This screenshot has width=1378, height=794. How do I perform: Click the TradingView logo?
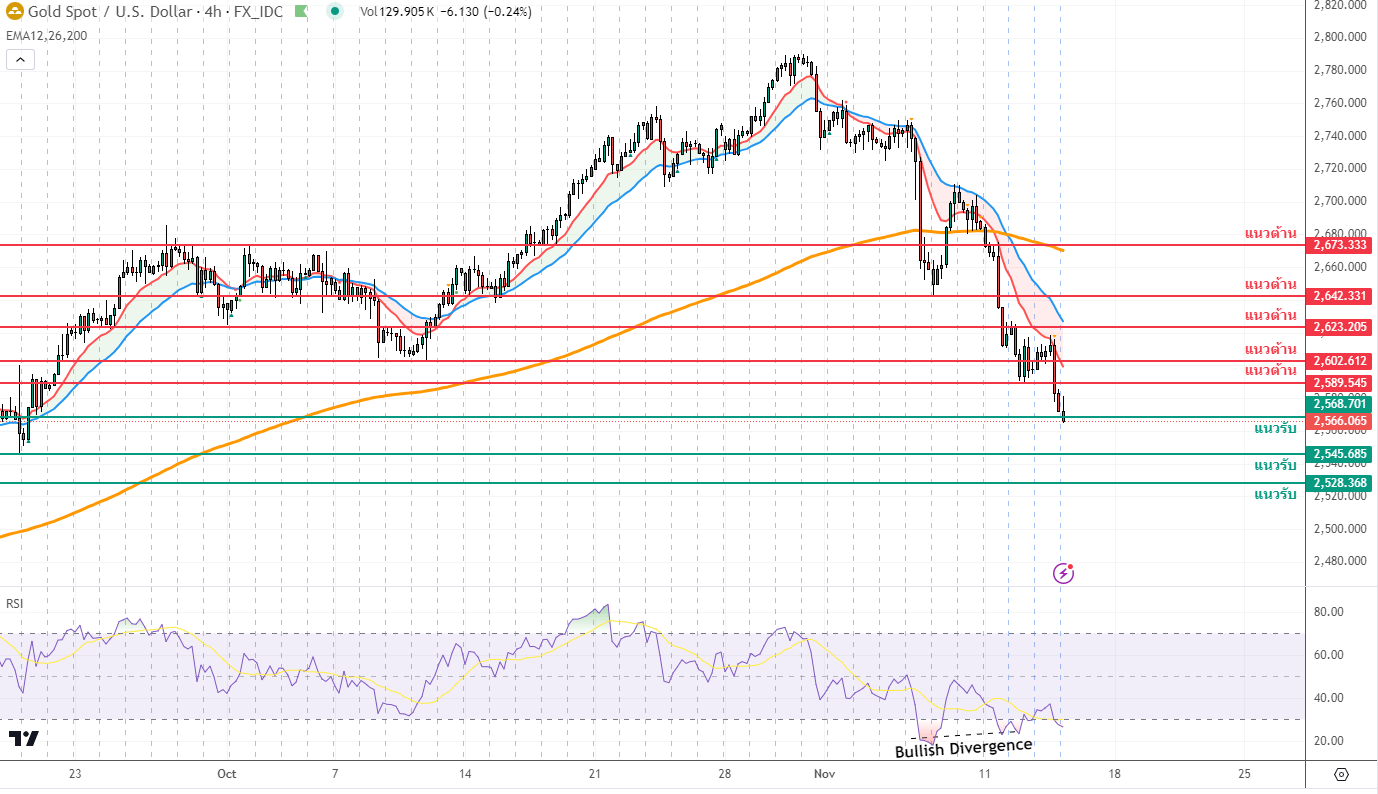click(x=24, y=738)
